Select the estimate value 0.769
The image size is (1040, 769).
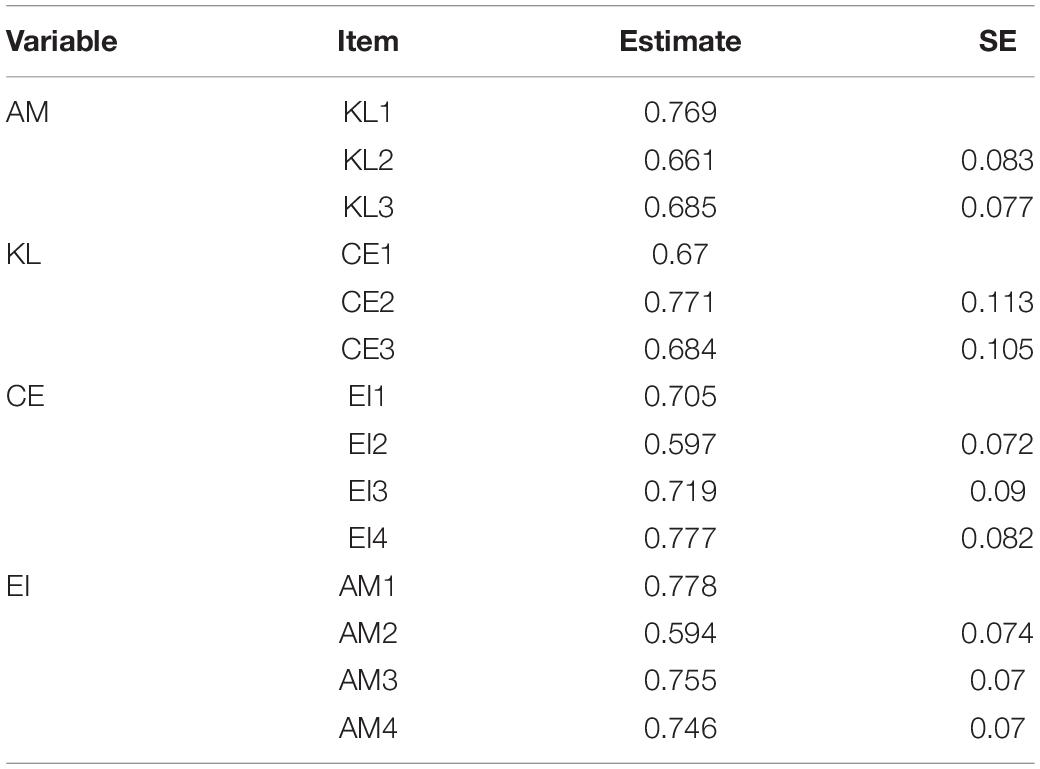pos(680,111)
